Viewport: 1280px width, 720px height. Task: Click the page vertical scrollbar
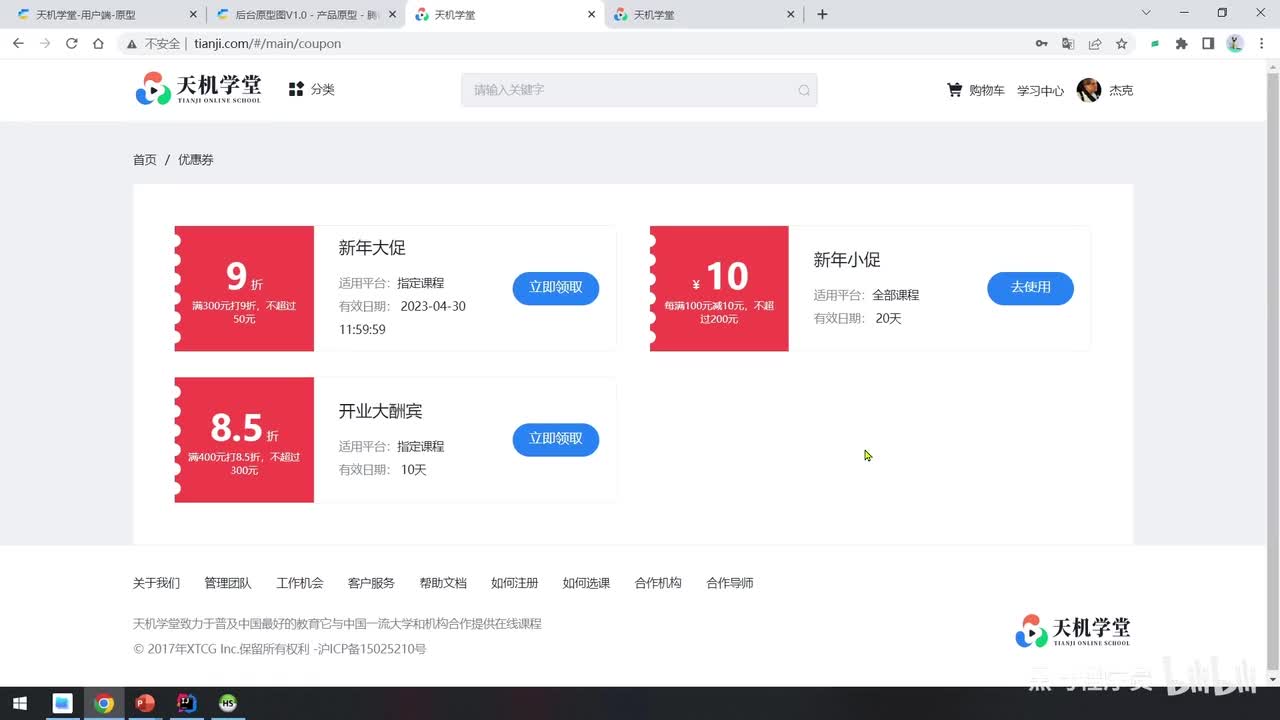1272,372
